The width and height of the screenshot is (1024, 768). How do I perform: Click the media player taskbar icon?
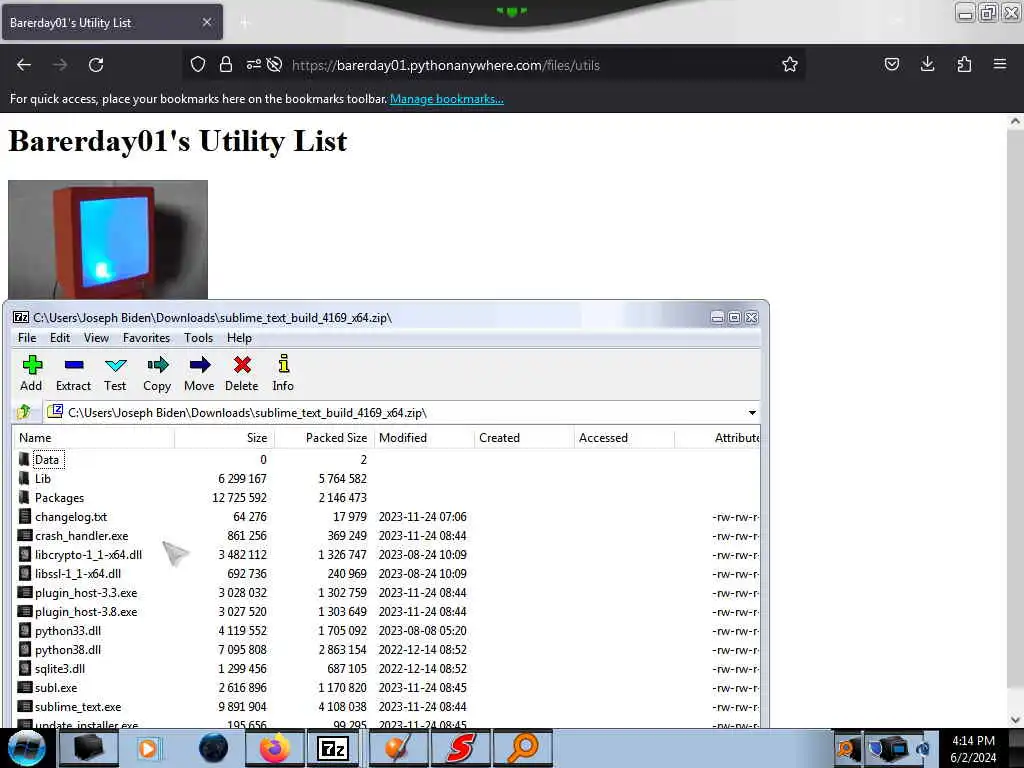point(148,748)
